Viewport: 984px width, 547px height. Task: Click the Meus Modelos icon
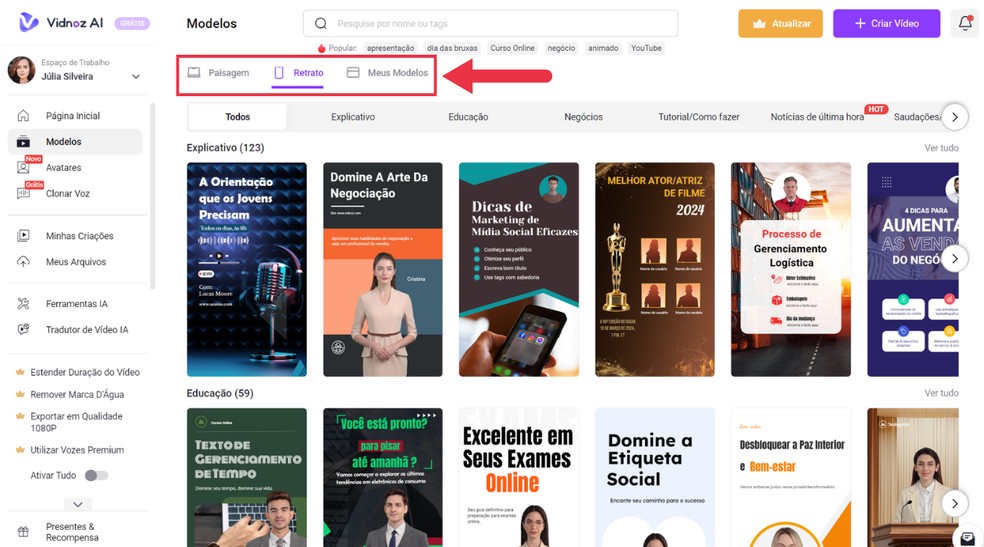pyautogui.click(x=353, y=73)
